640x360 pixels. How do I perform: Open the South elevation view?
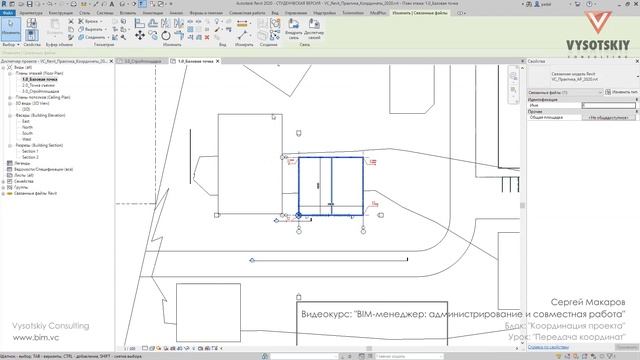click(27, 133)
